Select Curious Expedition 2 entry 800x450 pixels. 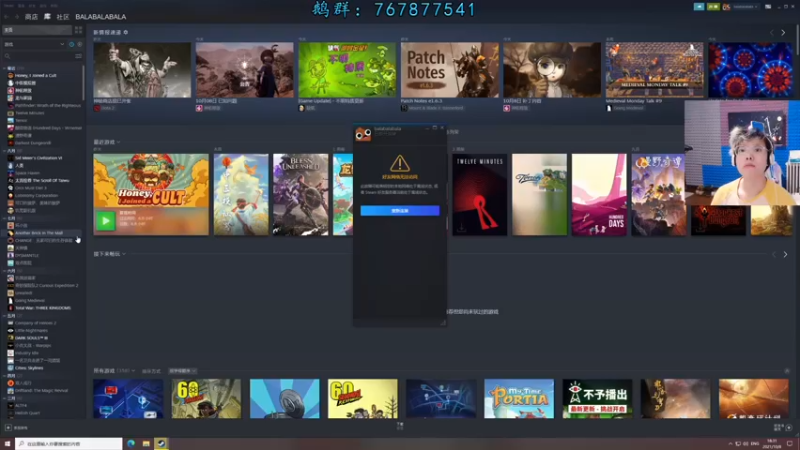click(x=46, y=285)
